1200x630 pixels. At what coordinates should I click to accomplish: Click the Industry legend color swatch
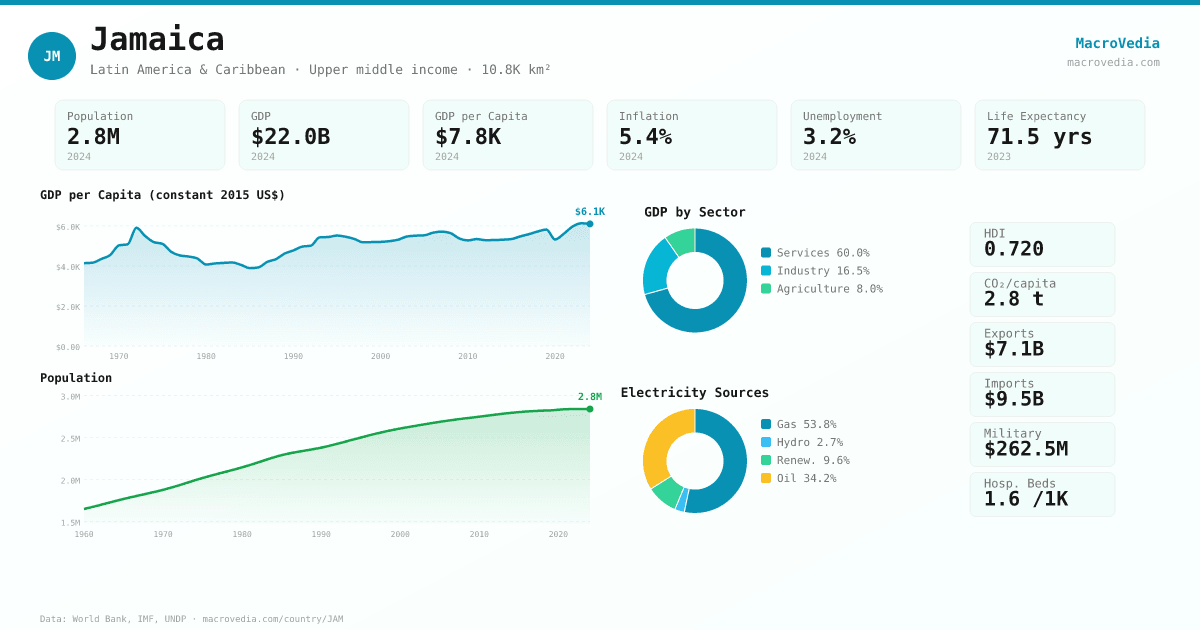pos(766,271)
